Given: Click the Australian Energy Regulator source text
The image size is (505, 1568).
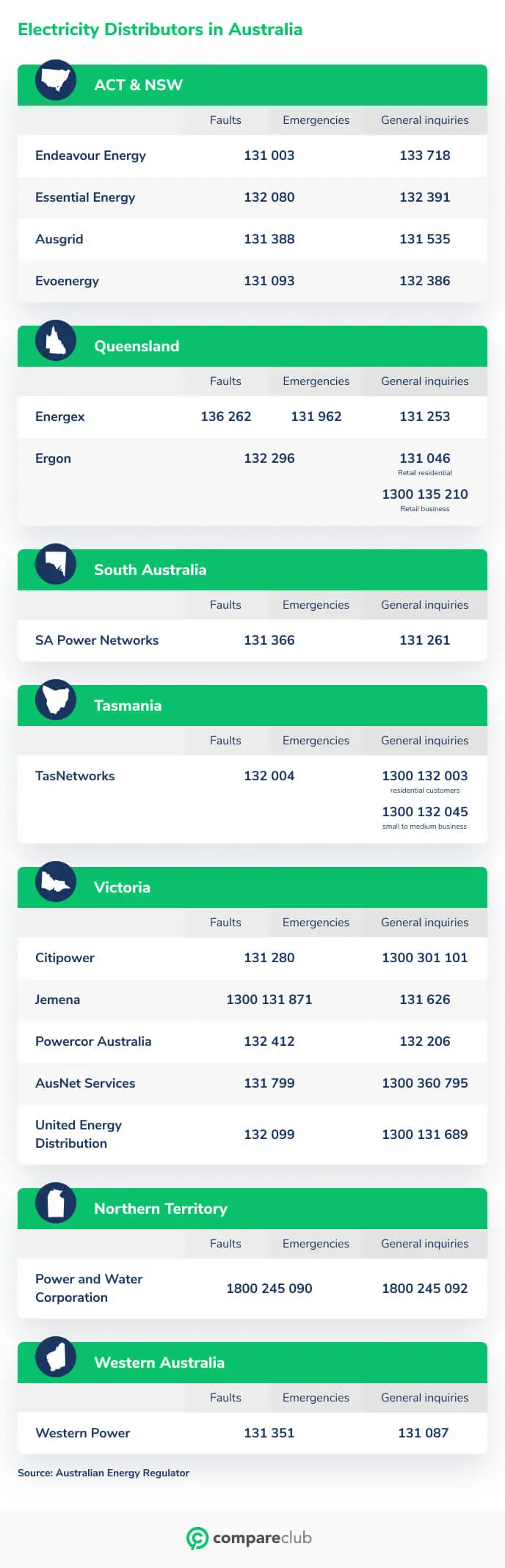Looking at the screenshot, I should pyautogui.click(x=123, y=1473).
